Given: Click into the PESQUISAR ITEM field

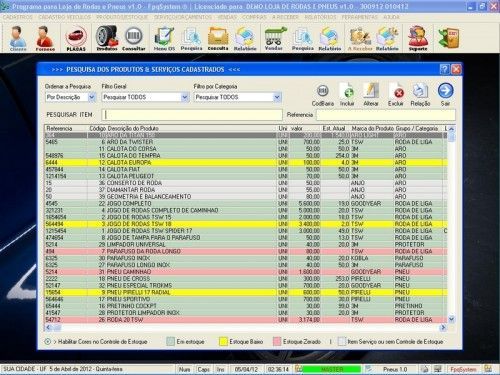Looking at the screenshot, I should [192, 115].
